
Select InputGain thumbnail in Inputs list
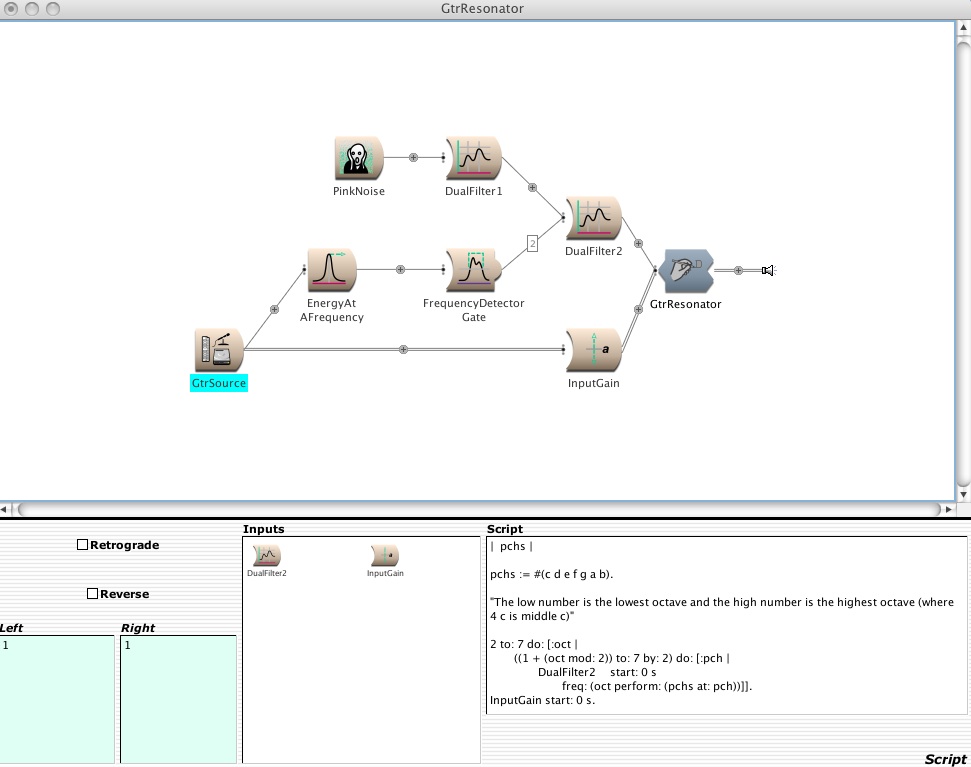(x=385, y=556)
